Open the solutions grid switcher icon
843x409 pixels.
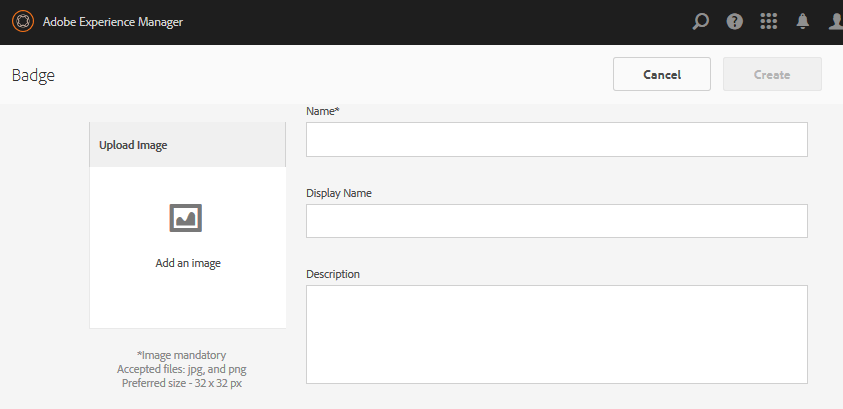(x=769, y=21)
